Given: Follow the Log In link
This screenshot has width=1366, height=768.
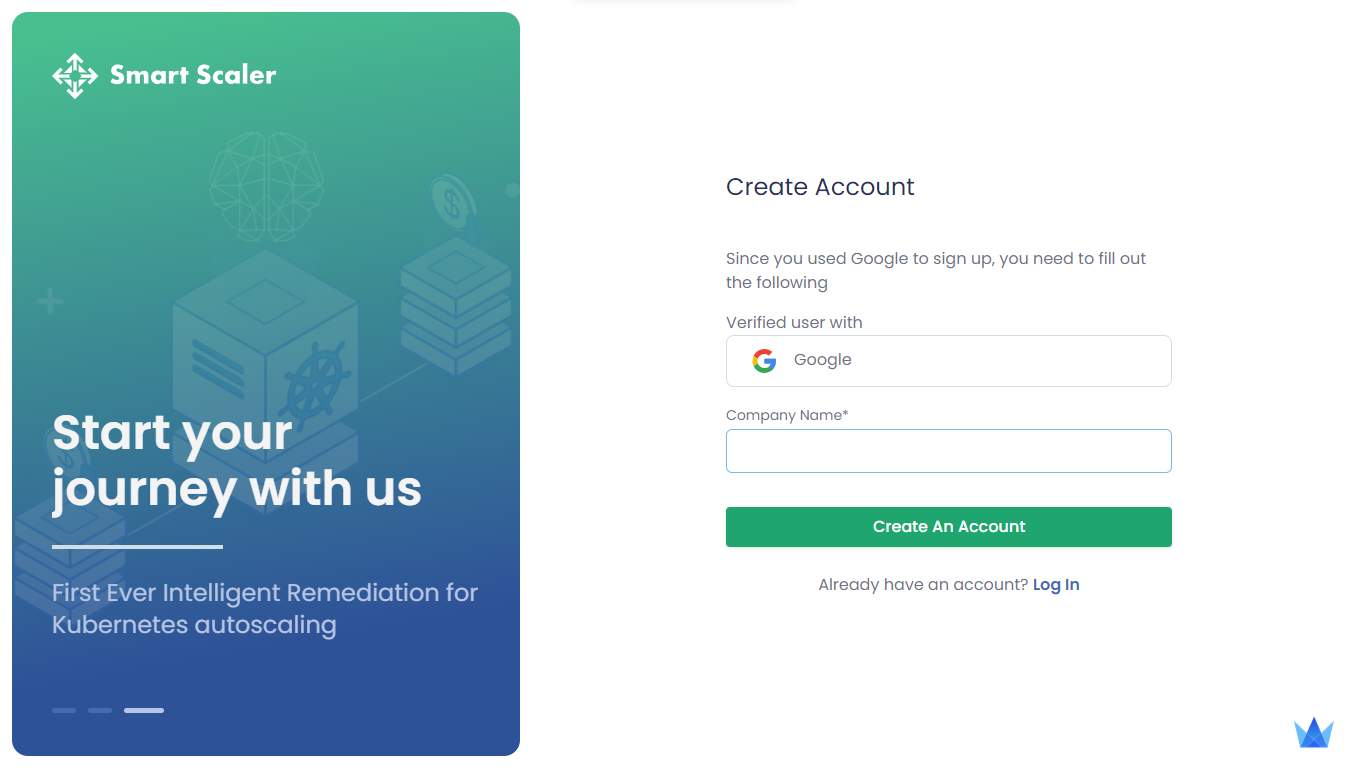Looking at the screenshot, I should 1056,585.
